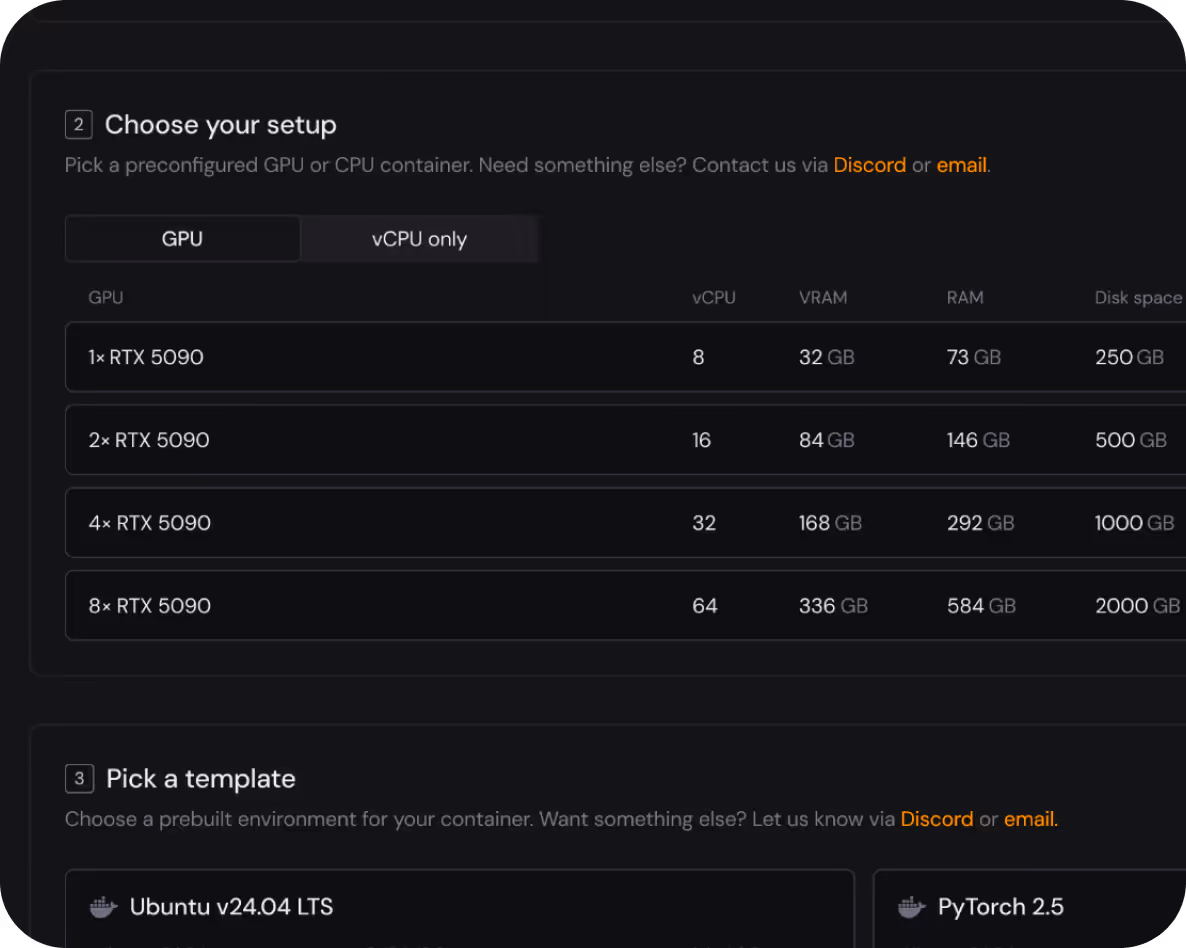
Task: Click the step 2 number badge
Action: [x=78, y=125]
